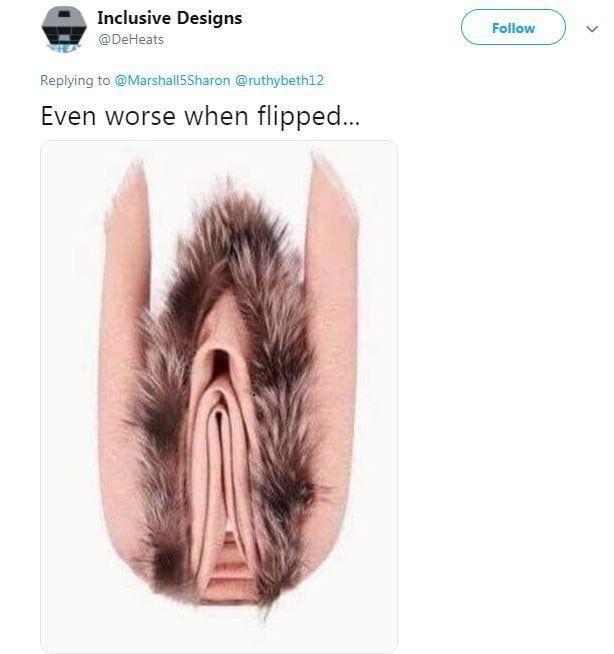This screenshot has width=614, height=654.
Task: Visit the author's profile via the bold name
Action: pos(169,18)
